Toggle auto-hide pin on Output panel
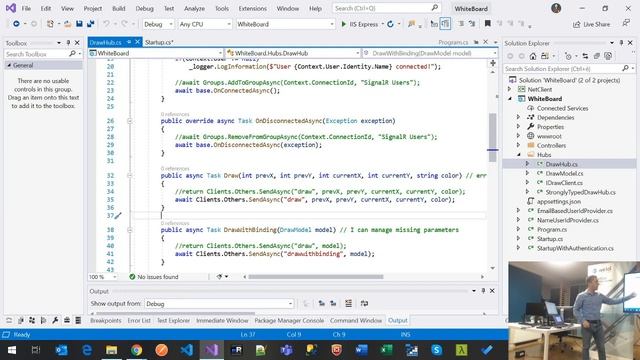Image resolution: width=640 pixels, height=360 pixels. click(x=483, y=291)
